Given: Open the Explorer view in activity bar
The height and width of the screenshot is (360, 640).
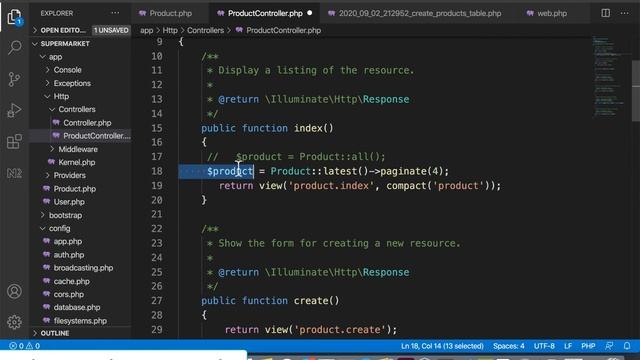Looking at the screenshot, I should (x=14, y=17).
